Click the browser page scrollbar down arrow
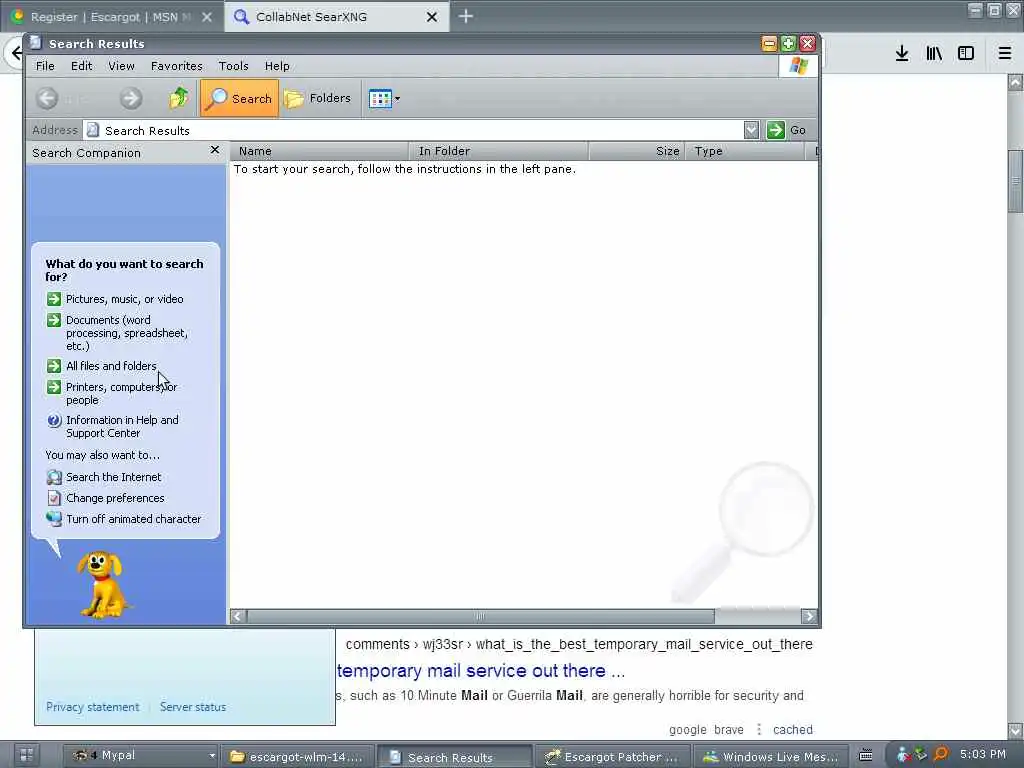 [x=1015, y=730]
